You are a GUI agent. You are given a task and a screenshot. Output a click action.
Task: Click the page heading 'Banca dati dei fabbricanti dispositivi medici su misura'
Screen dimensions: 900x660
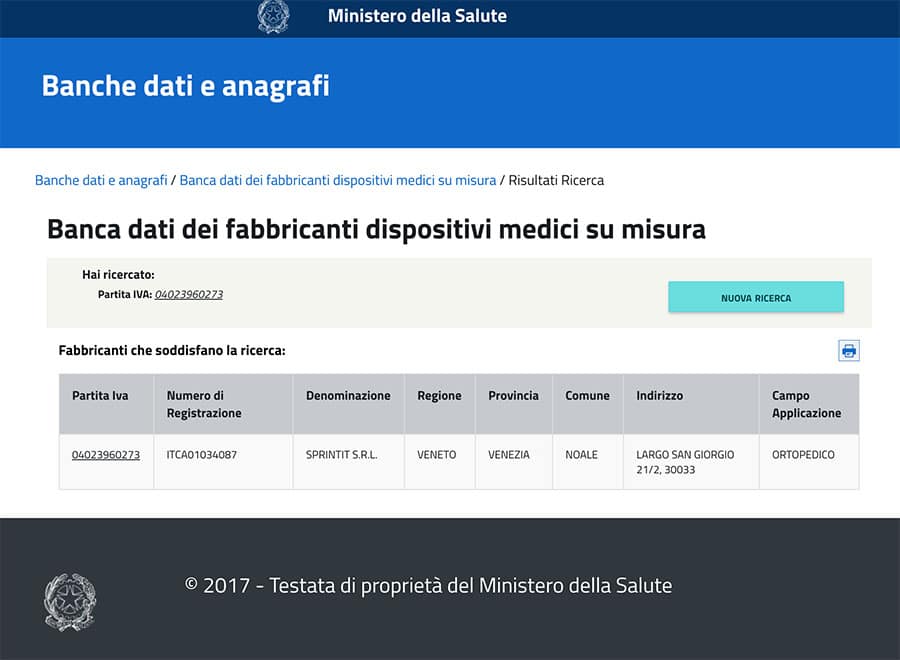pyautogui.click(x=377, y=229)
